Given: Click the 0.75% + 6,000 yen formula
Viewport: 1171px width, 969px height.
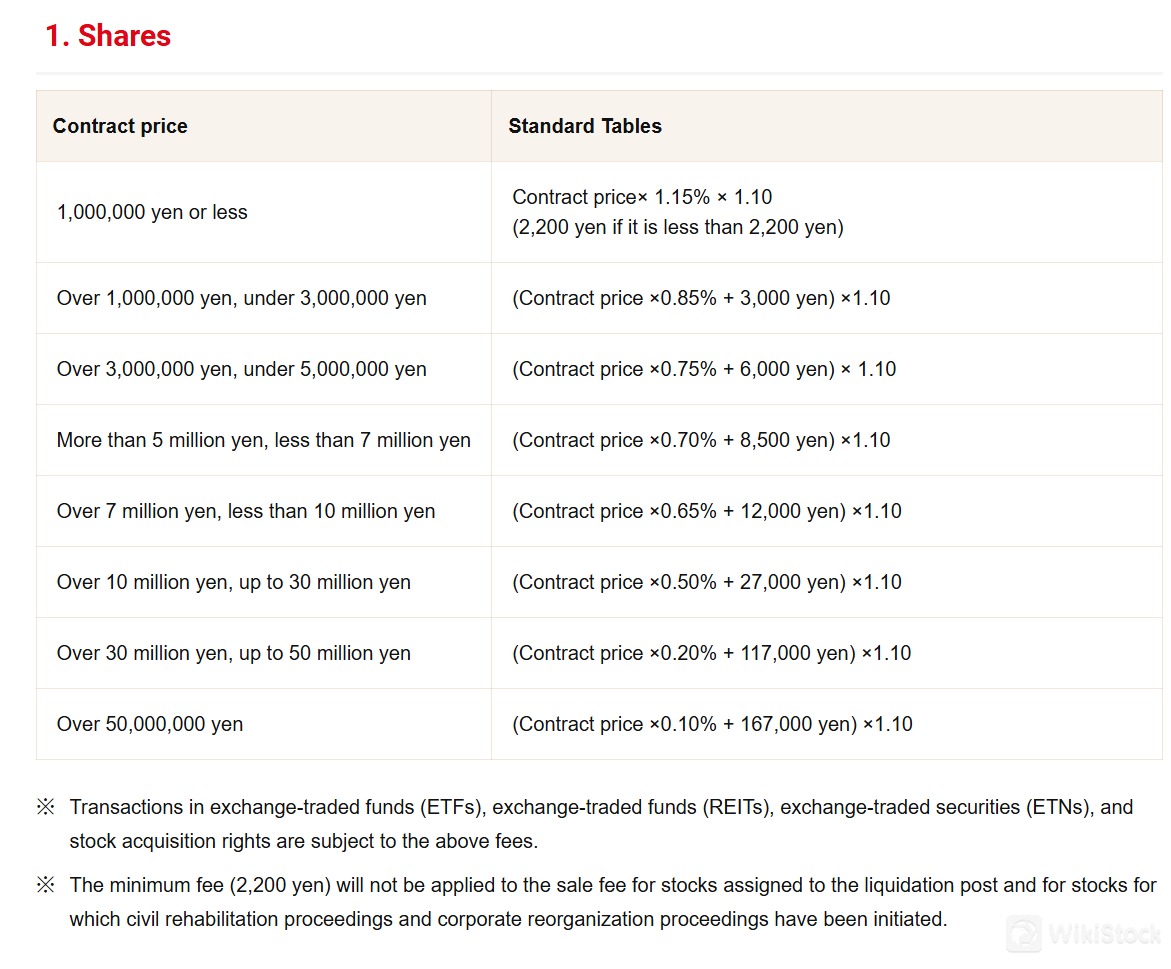Looking at the screenshot, I should (704, 369).
